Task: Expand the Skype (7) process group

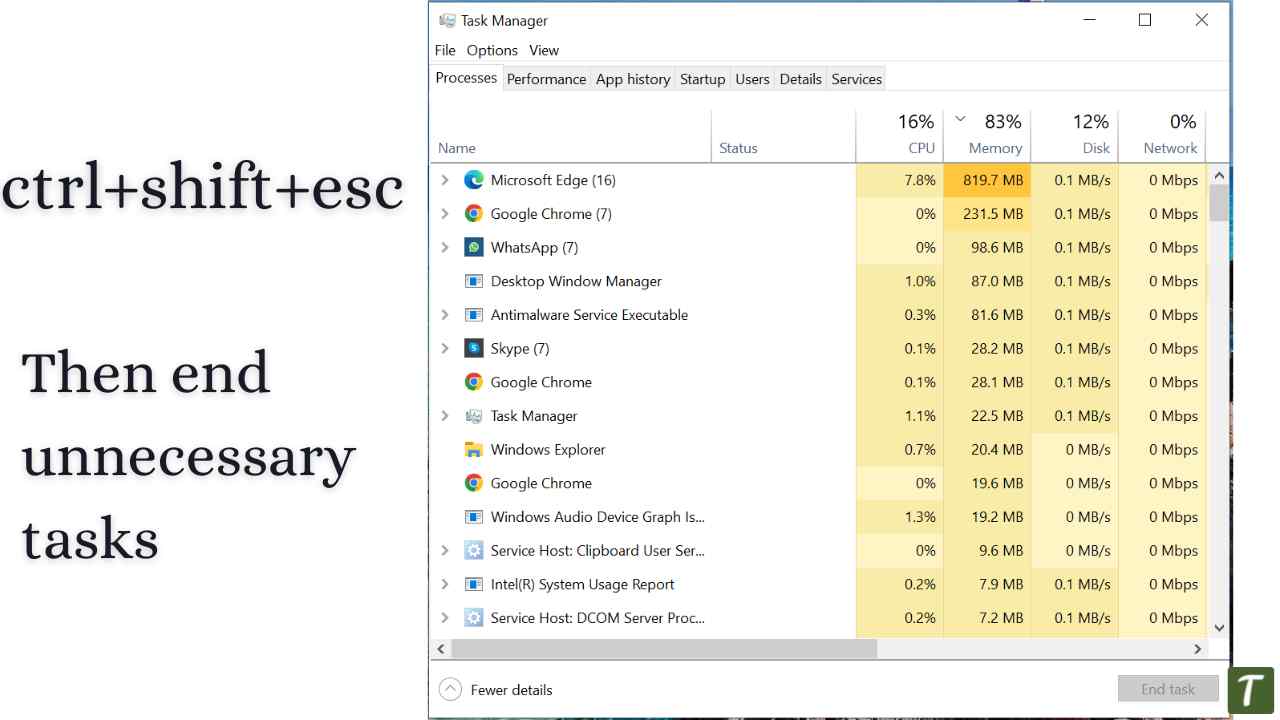Action: (445, 348)
